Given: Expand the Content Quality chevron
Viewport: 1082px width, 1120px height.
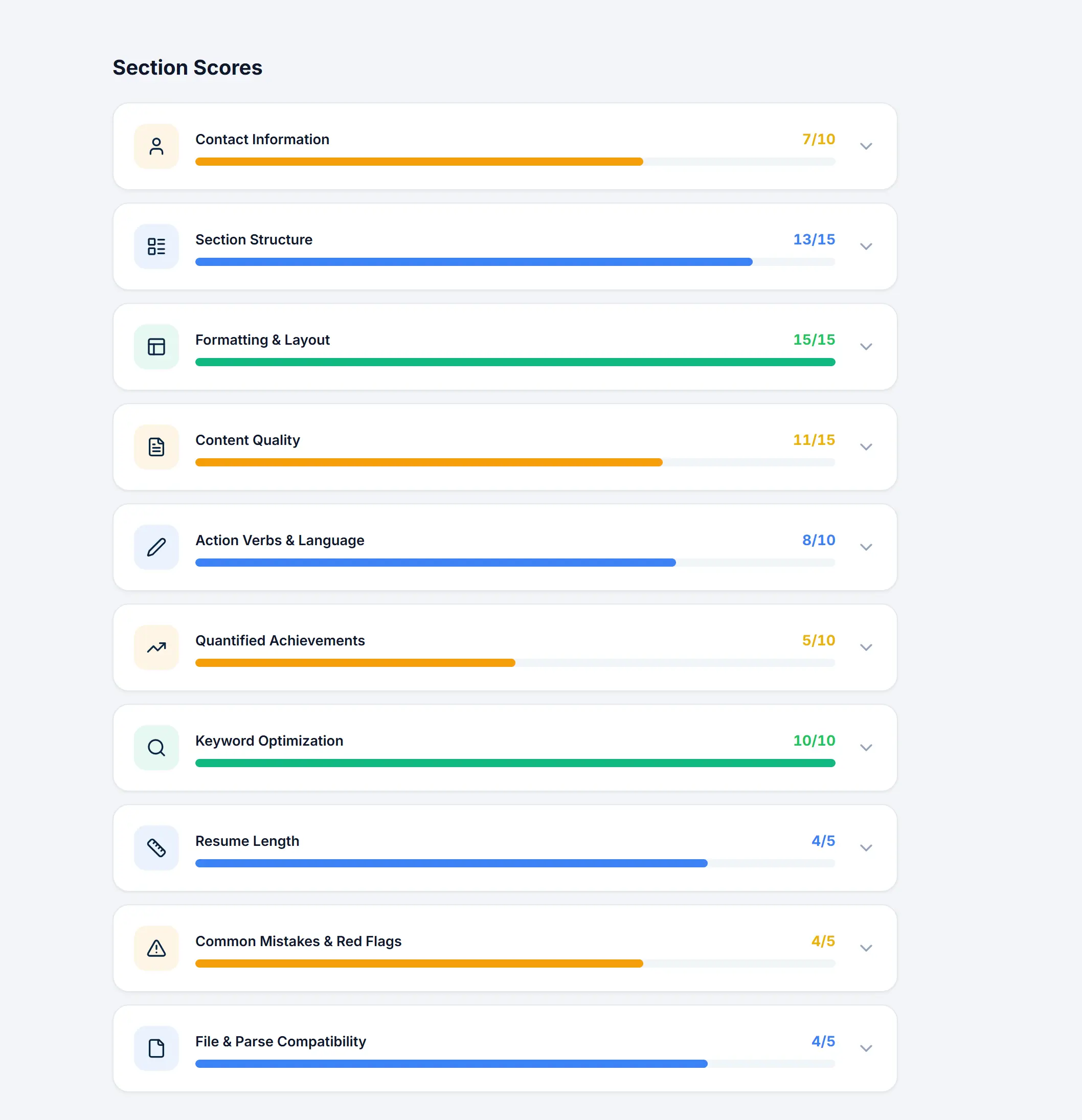Looking at the screenshot, I should coord(866,447).
